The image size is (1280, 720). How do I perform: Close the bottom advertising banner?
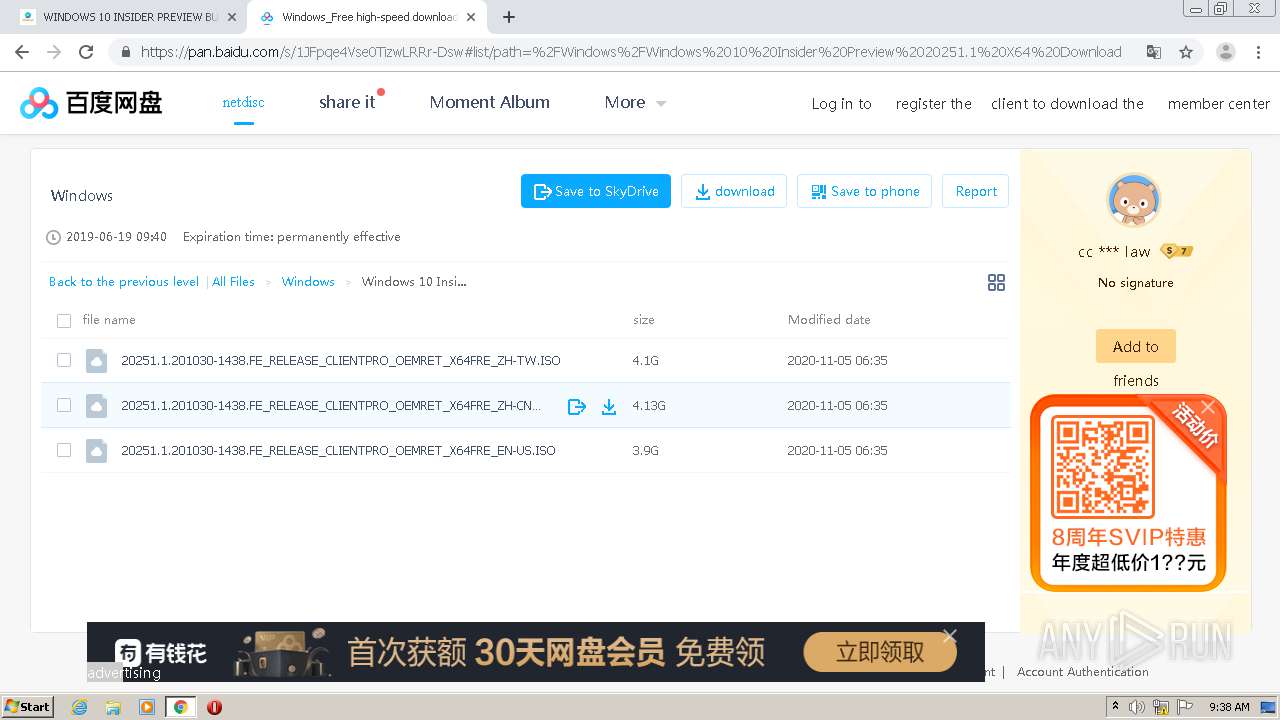[949, 636]
